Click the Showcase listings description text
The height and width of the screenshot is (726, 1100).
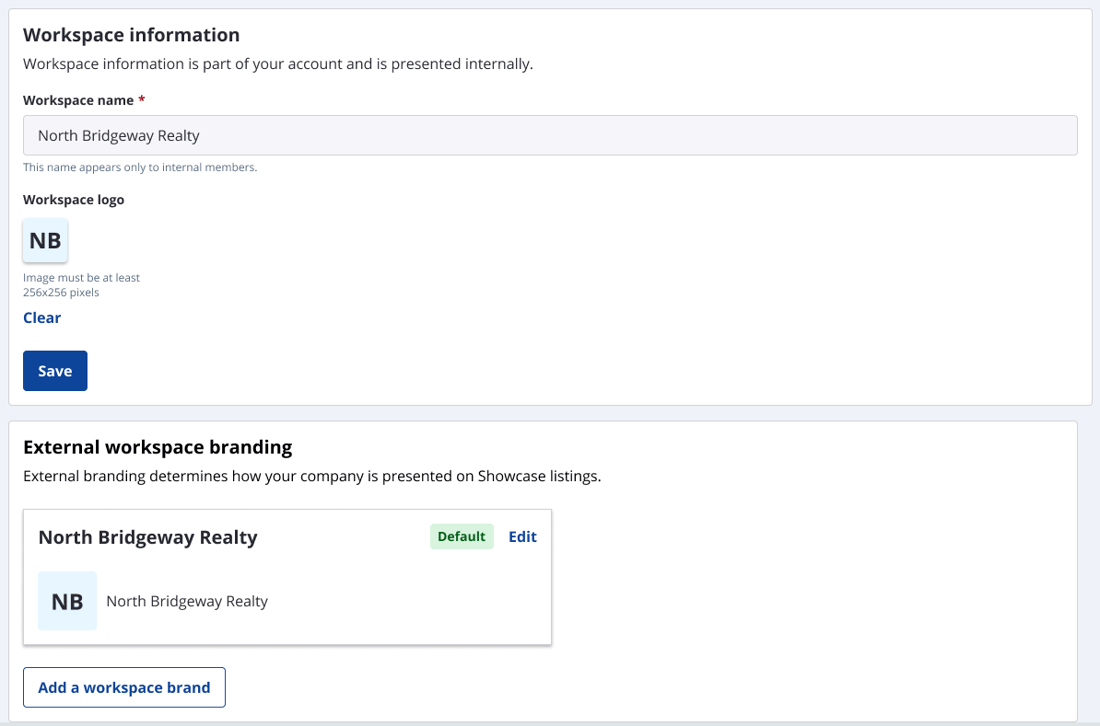(312, 476)
